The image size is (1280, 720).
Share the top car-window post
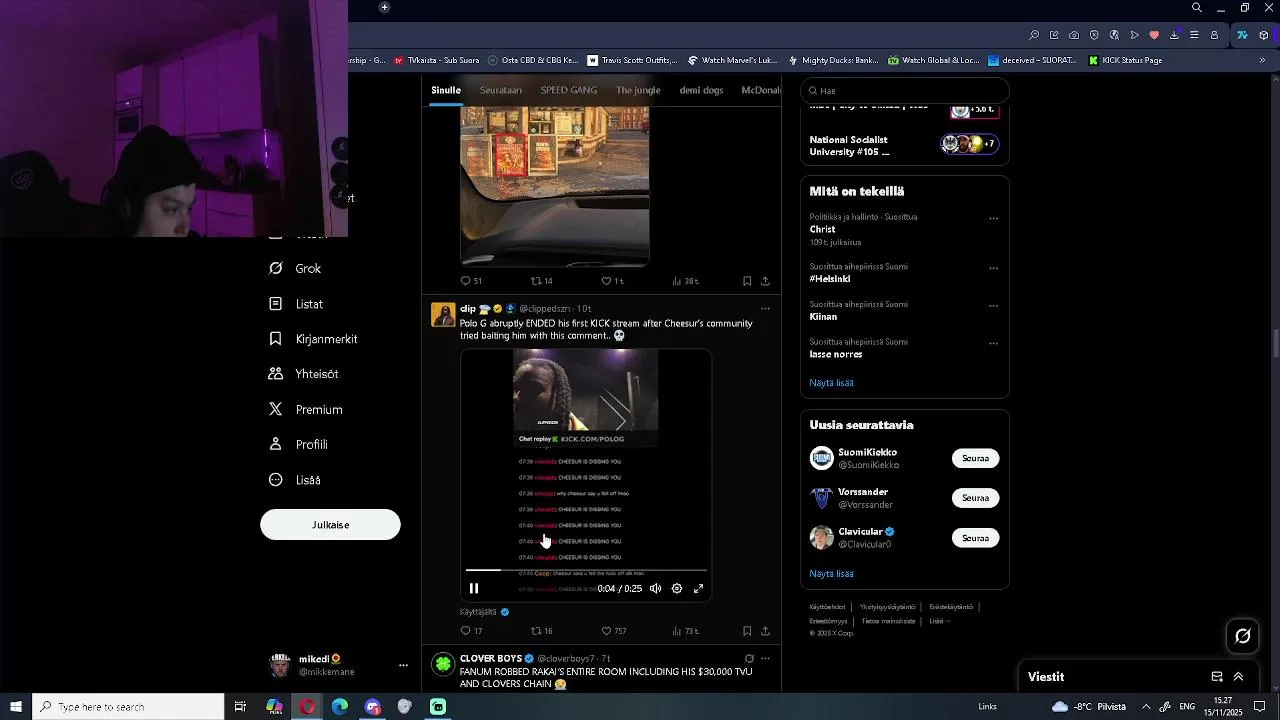pos(765,281)
